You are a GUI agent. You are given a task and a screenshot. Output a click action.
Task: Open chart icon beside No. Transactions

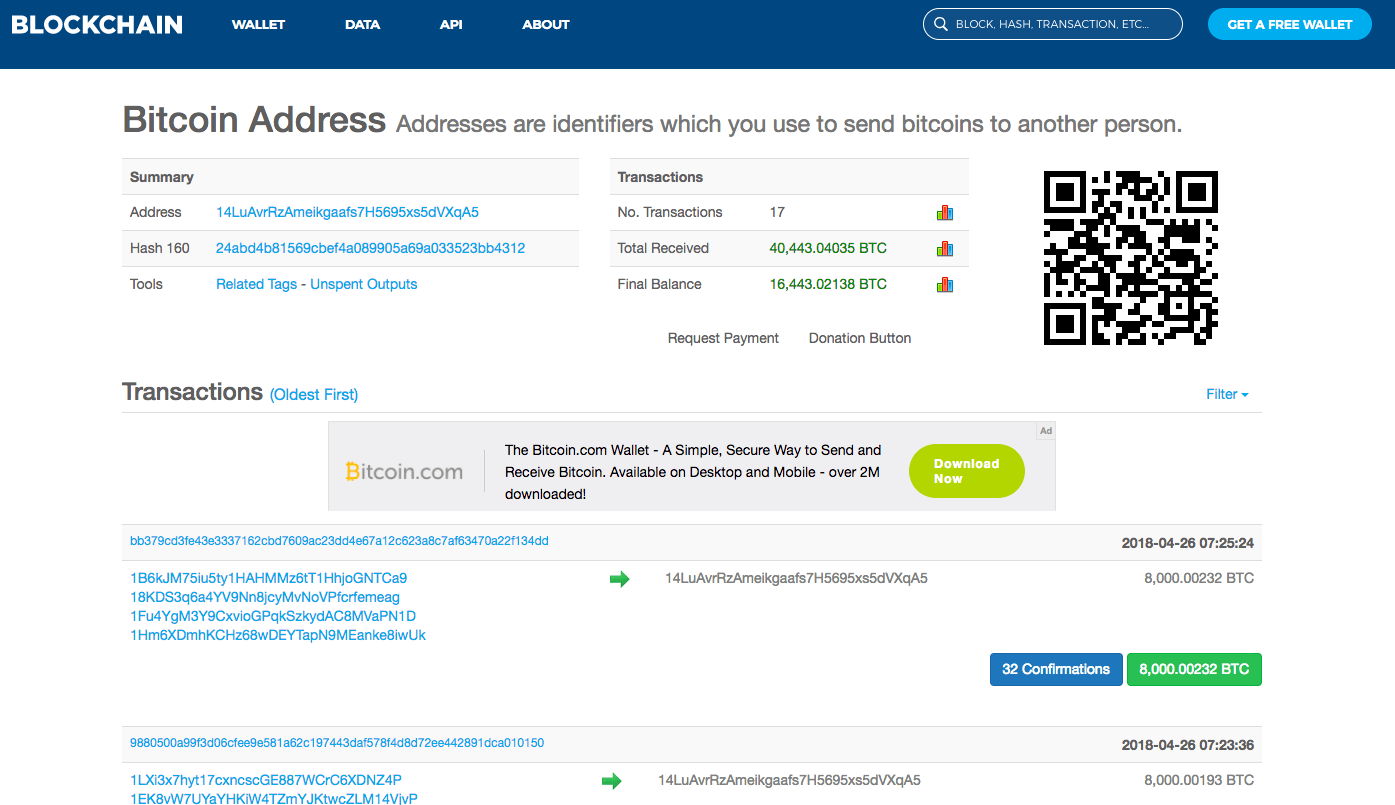[945, 212]
